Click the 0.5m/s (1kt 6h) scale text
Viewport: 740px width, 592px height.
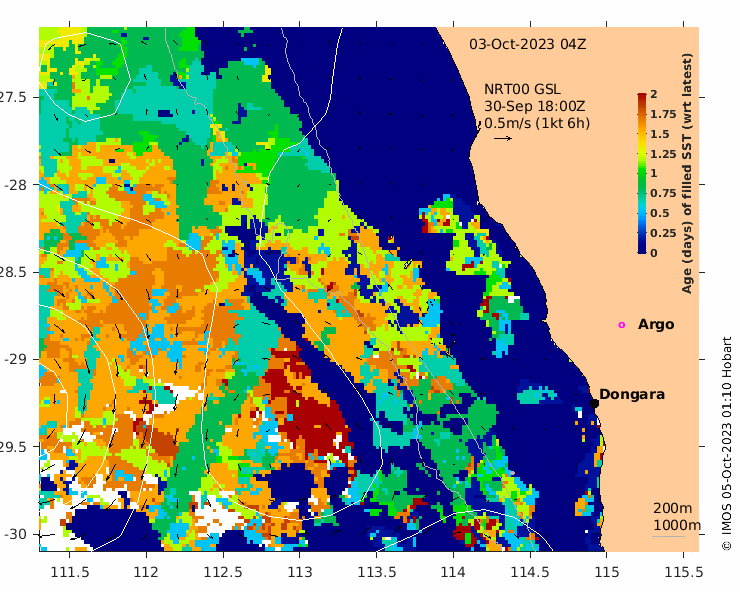[x=537, y=123]
